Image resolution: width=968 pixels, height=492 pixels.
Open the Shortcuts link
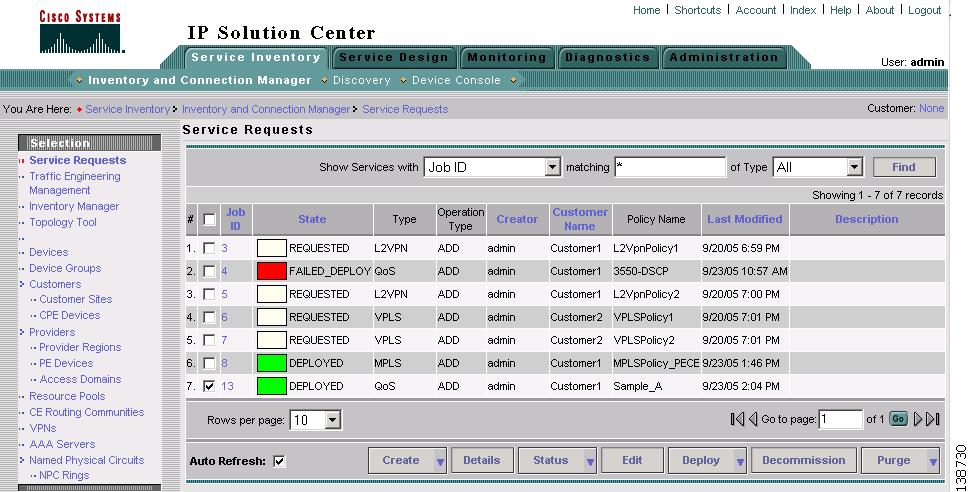pos(698,10)
